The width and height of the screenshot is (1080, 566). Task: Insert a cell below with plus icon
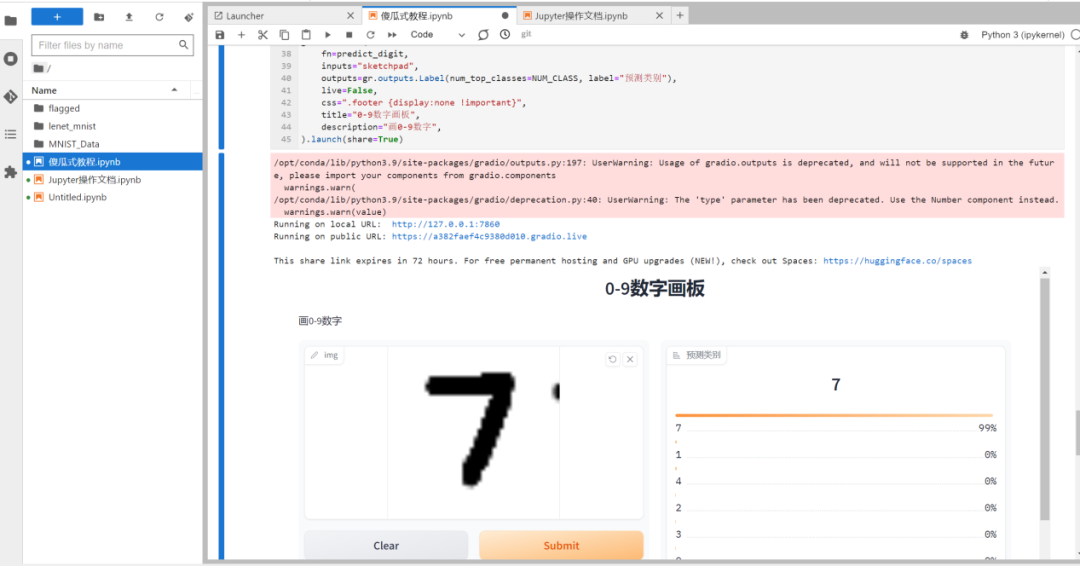(x=241, y=34)
